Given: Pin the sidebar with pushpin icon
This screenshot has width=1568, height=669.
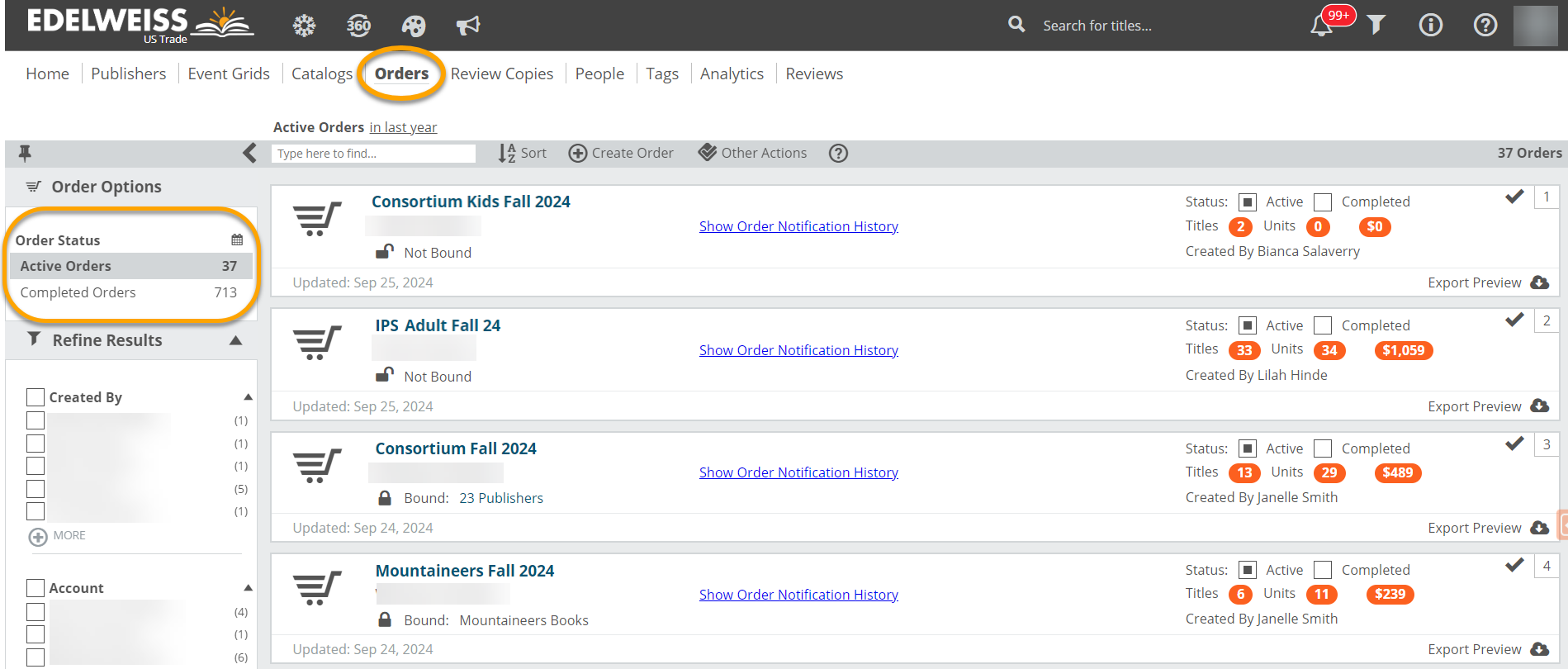Looking at the screenshot, I should pos(25,153).
